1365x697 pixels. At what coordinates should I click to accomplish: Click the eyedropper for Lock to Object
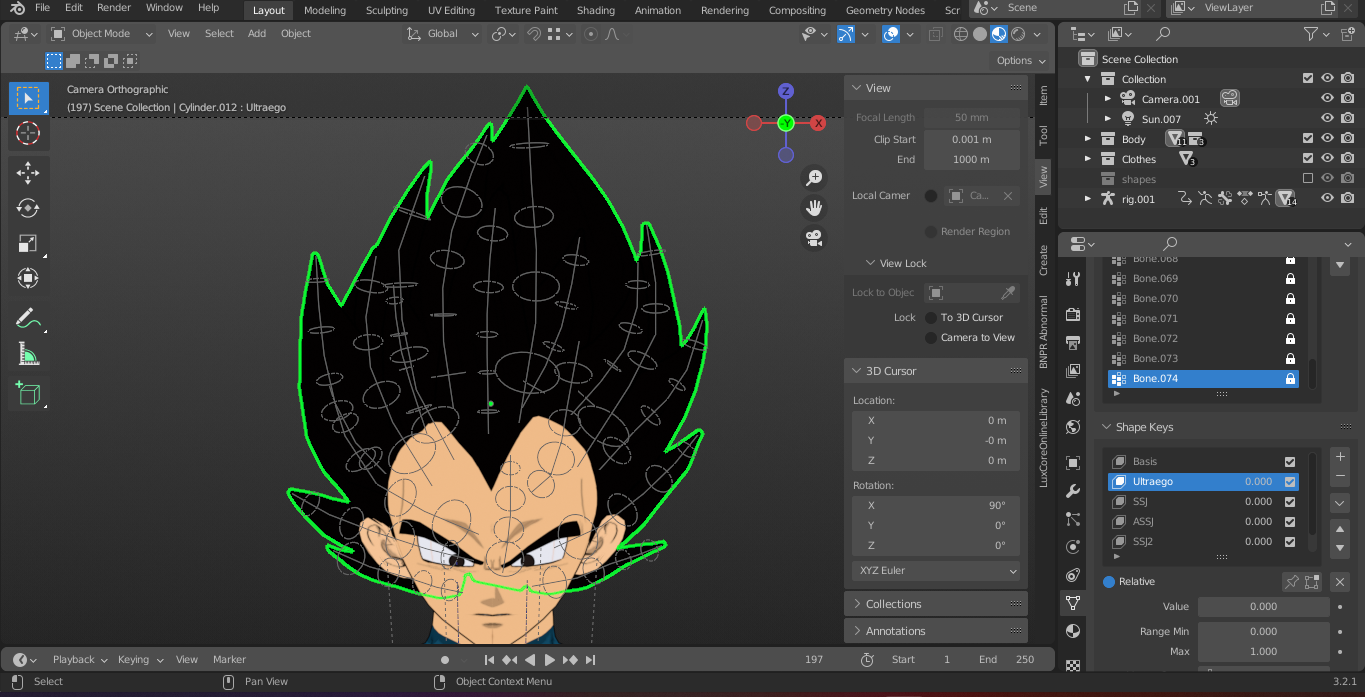click(x=1009, y=293)
